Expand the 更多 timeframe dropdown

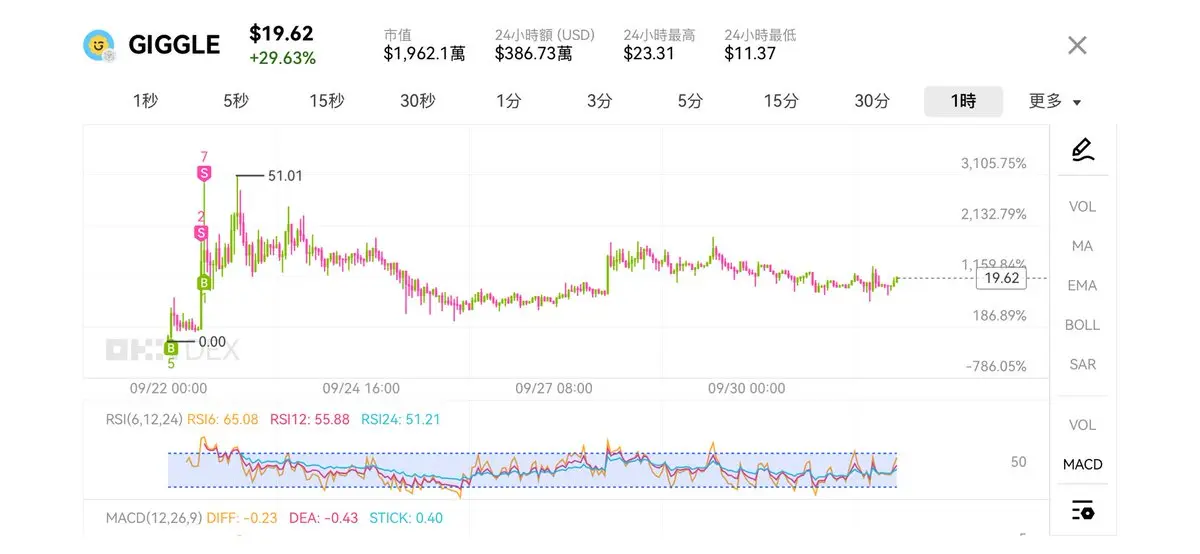click(1055, 101)
